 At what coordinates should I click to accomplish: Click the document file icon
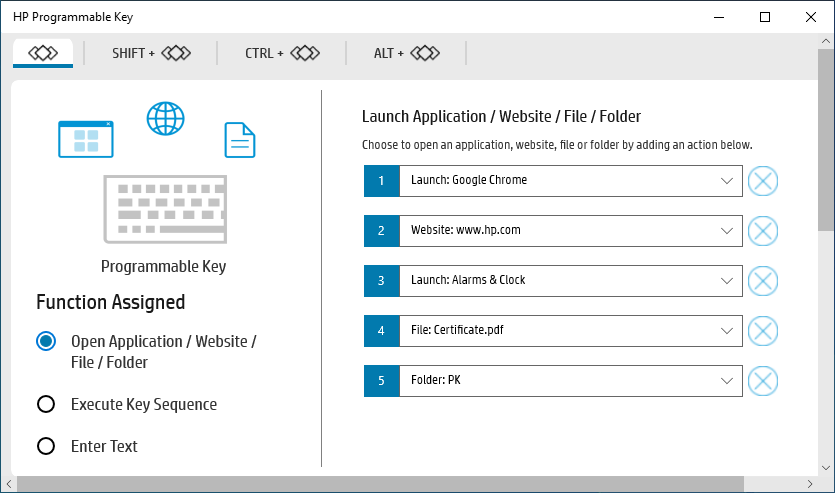[240, 140]
